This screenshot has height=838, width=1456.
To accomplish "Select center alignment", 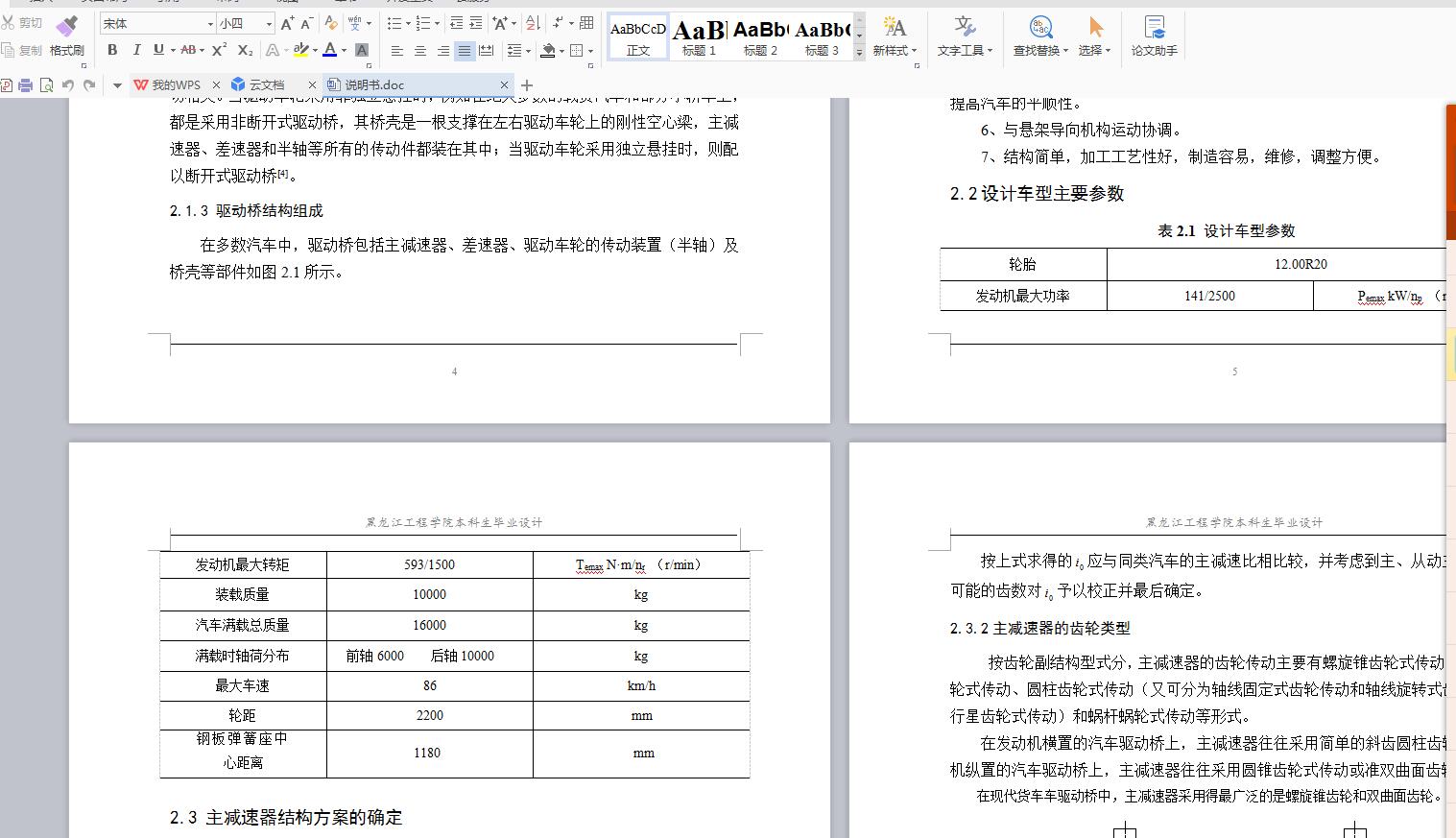I will click(419, 51).
